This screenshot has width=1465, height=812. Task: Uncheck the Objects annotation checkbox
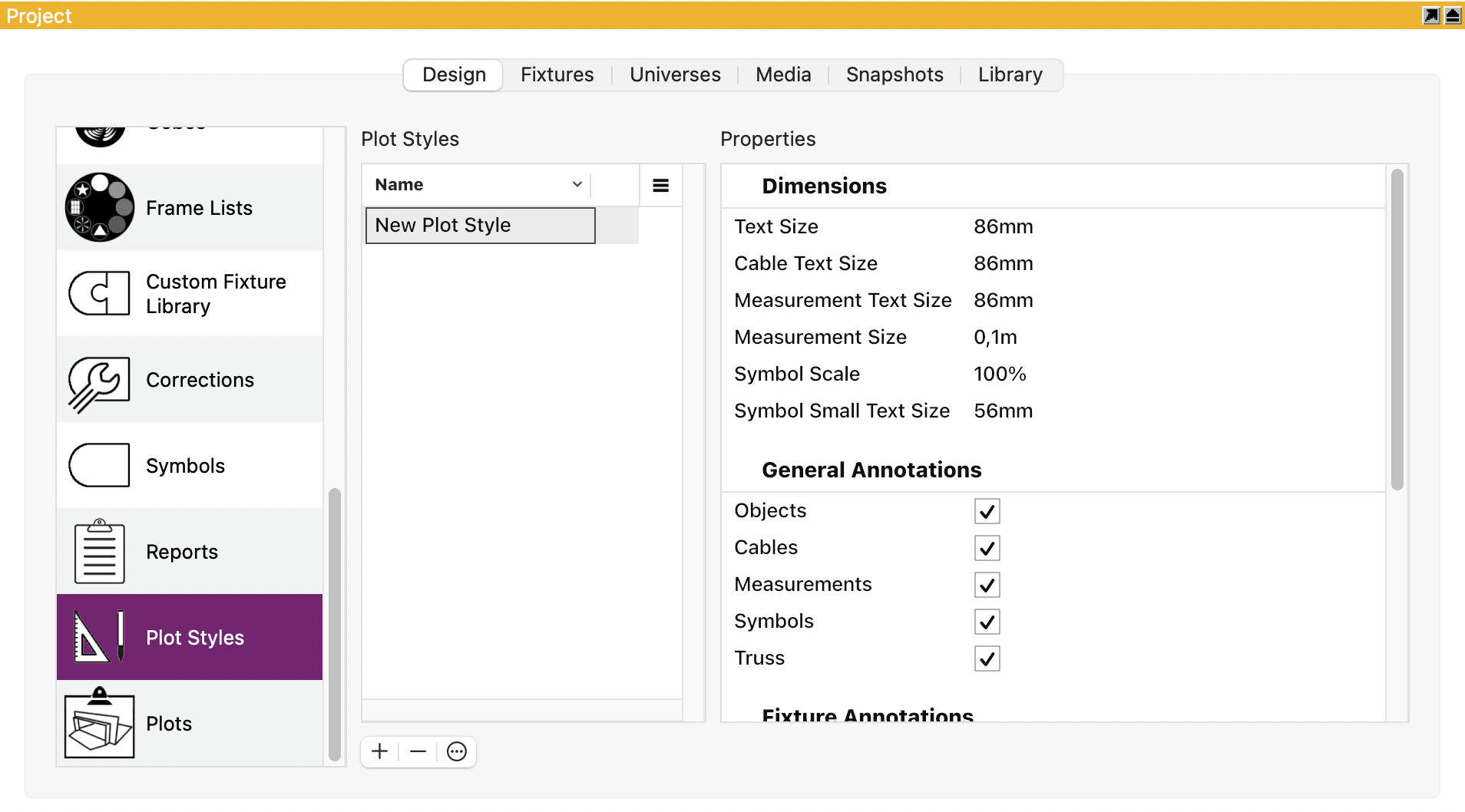point(987,511)
